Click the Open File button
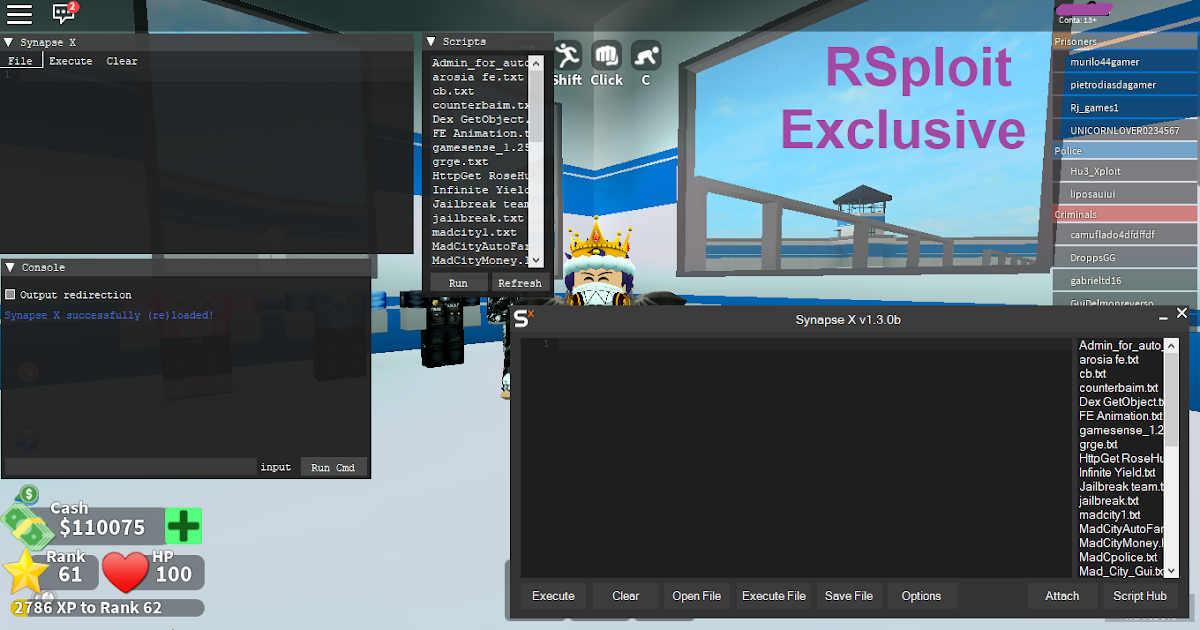Viewport: 1200px width, 630px height. pos(697,596)
